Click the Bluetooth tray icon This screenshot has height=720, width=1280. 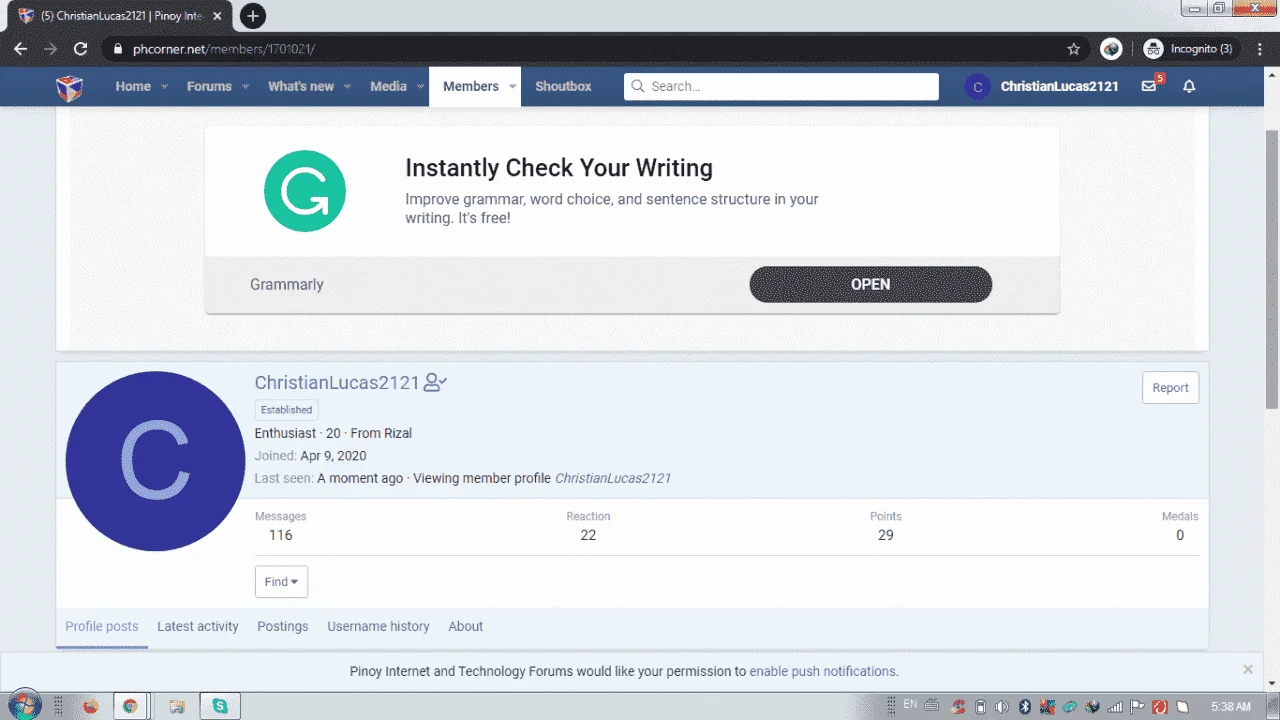coord(1024,706)
